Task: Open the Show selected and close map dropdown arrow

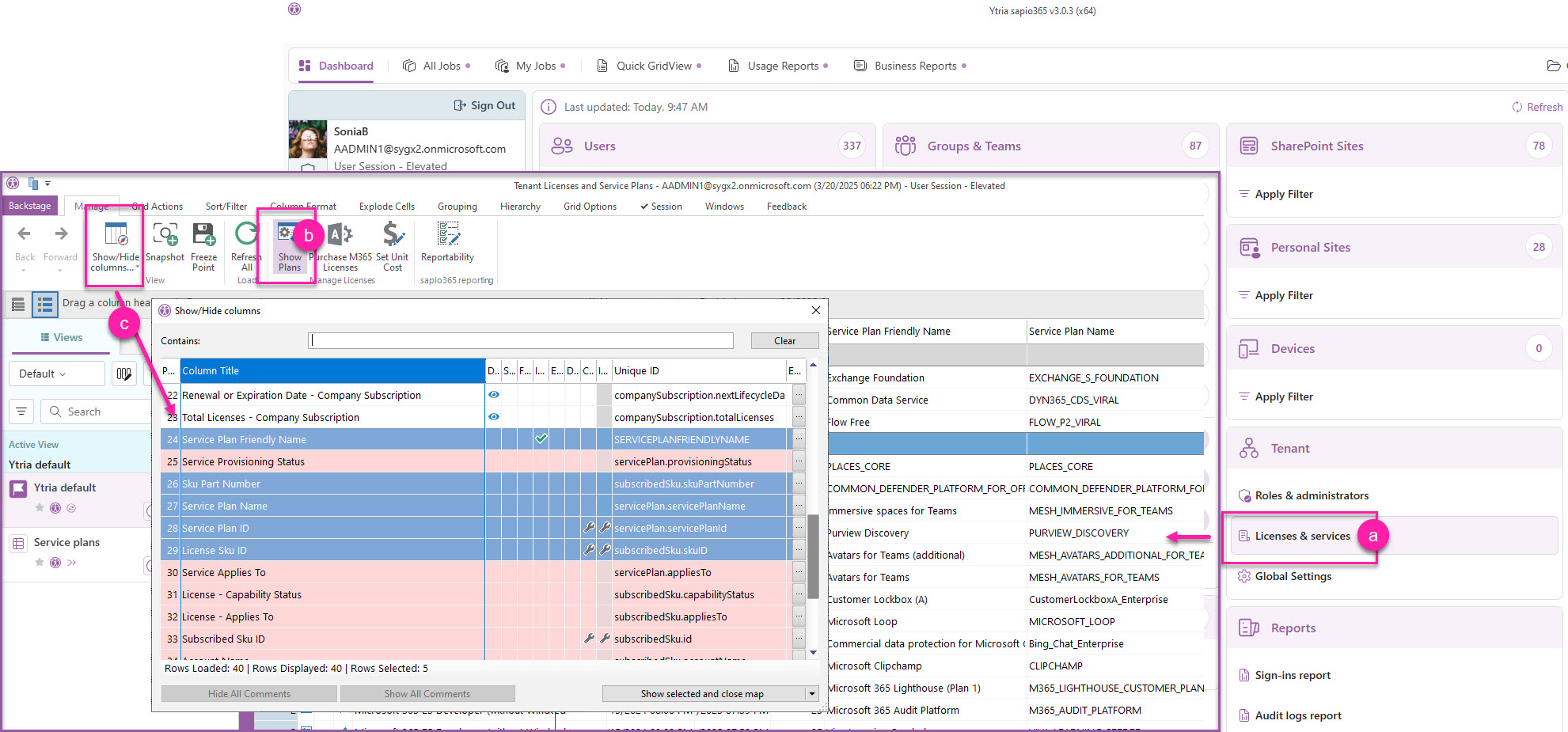Action: [x=811, y=694]
